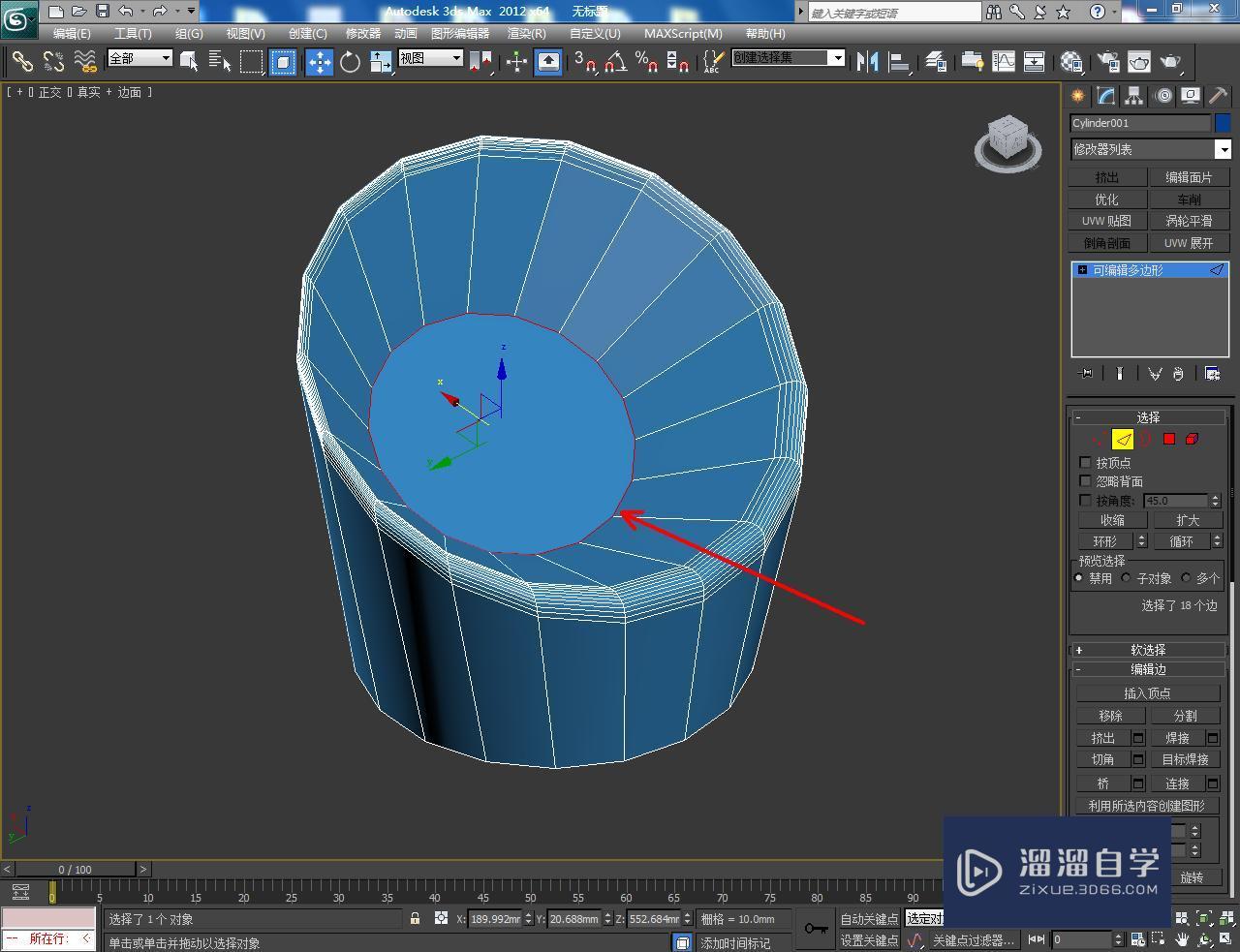Image resolution: width=1240 pixels, height=952 pixels.
Task: Click the Mirror tool icon
Action: coord(868,62)
